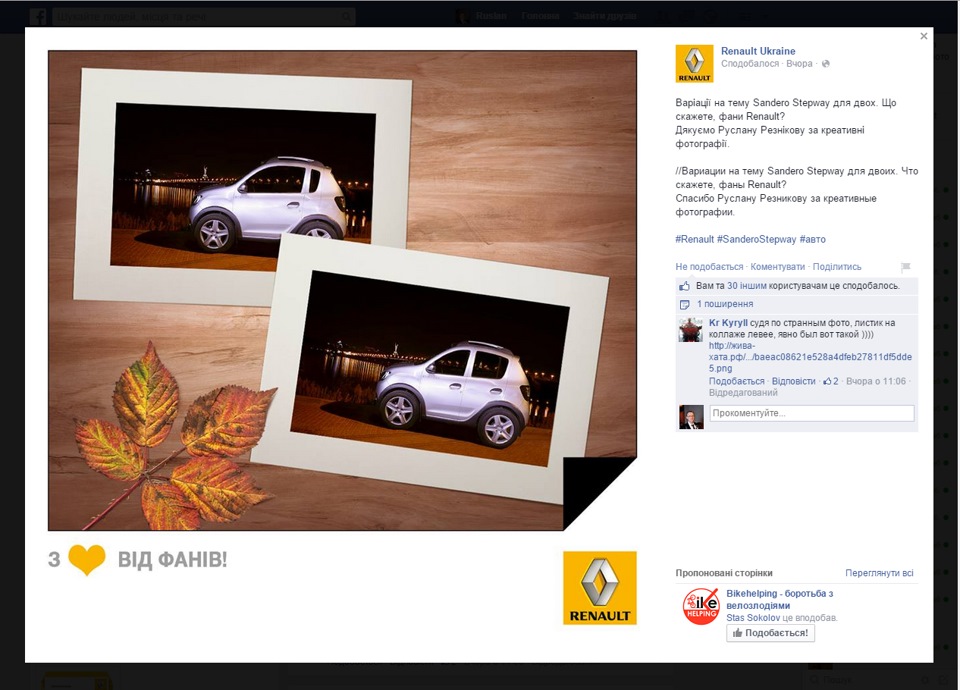960x690 pixels.
Task: Open the Bikehelping page logo
Action: [x=701, y=606]
